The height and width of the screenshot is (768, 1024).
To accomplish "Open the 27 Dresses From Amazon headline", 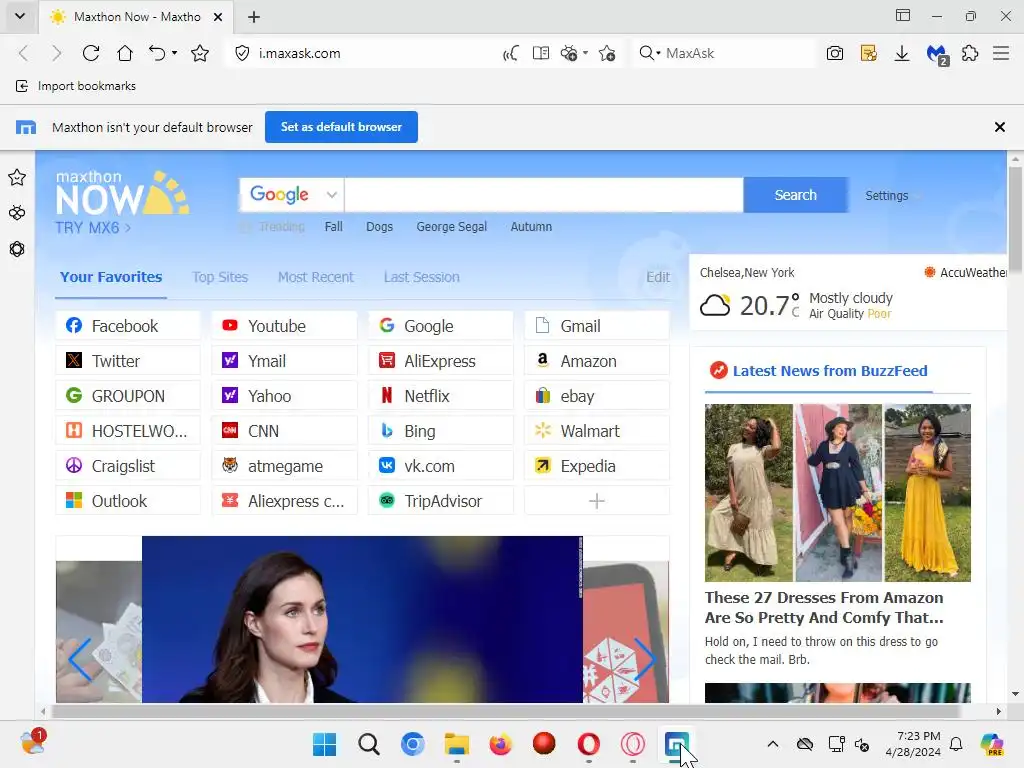I will tap(824, 607).
